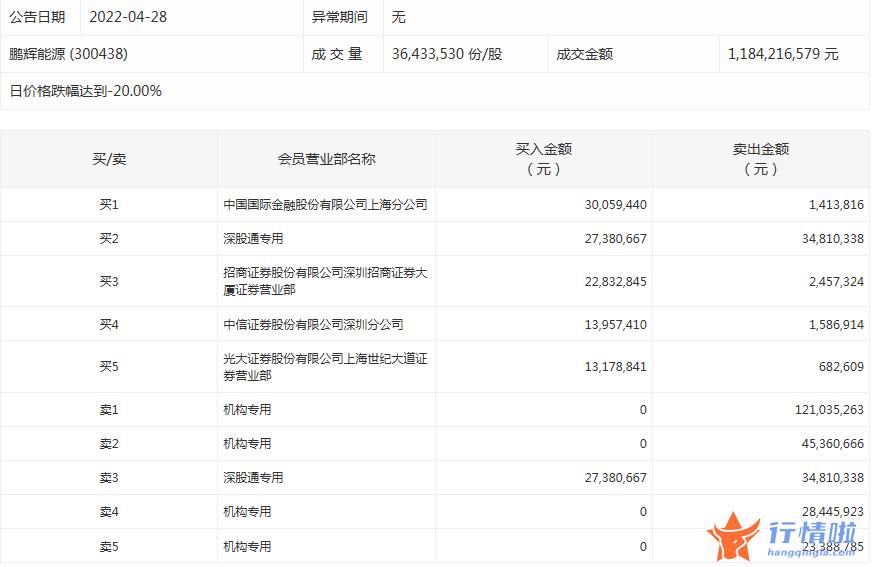This screenshot has width=872, height=567.
Task: Select the 买1 row label
Action: pyautogui.click(x=109, y=205)
